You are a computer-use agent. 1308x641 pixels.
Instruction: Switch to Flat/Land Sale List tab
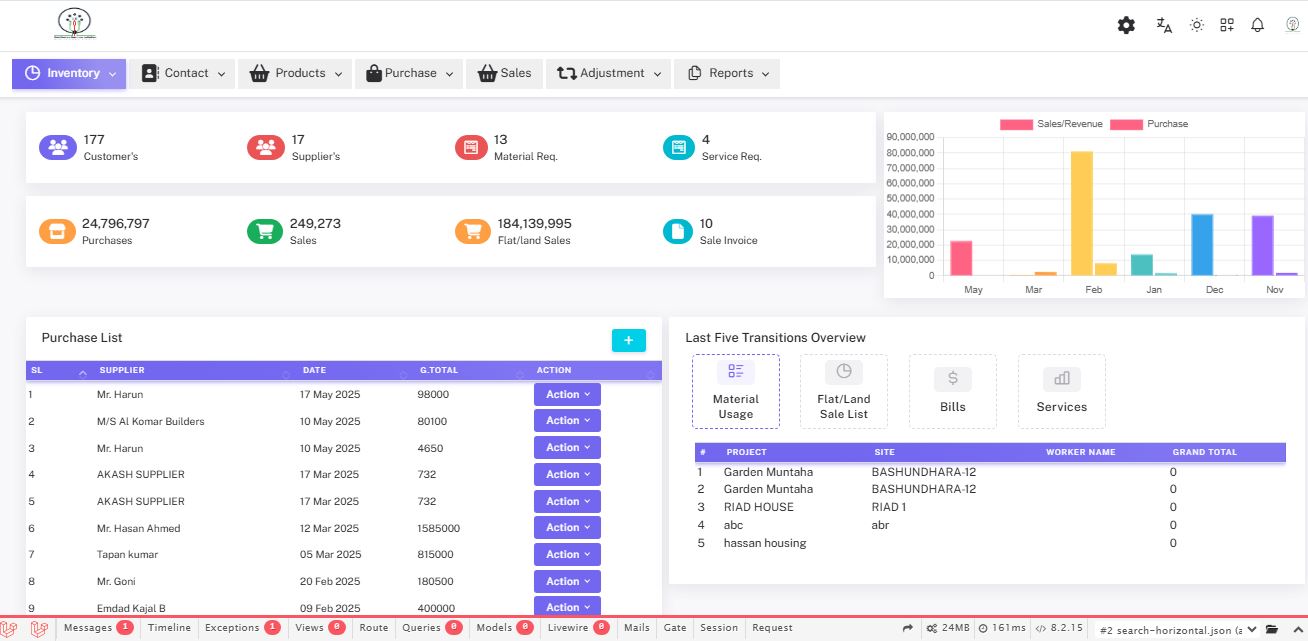843,391
